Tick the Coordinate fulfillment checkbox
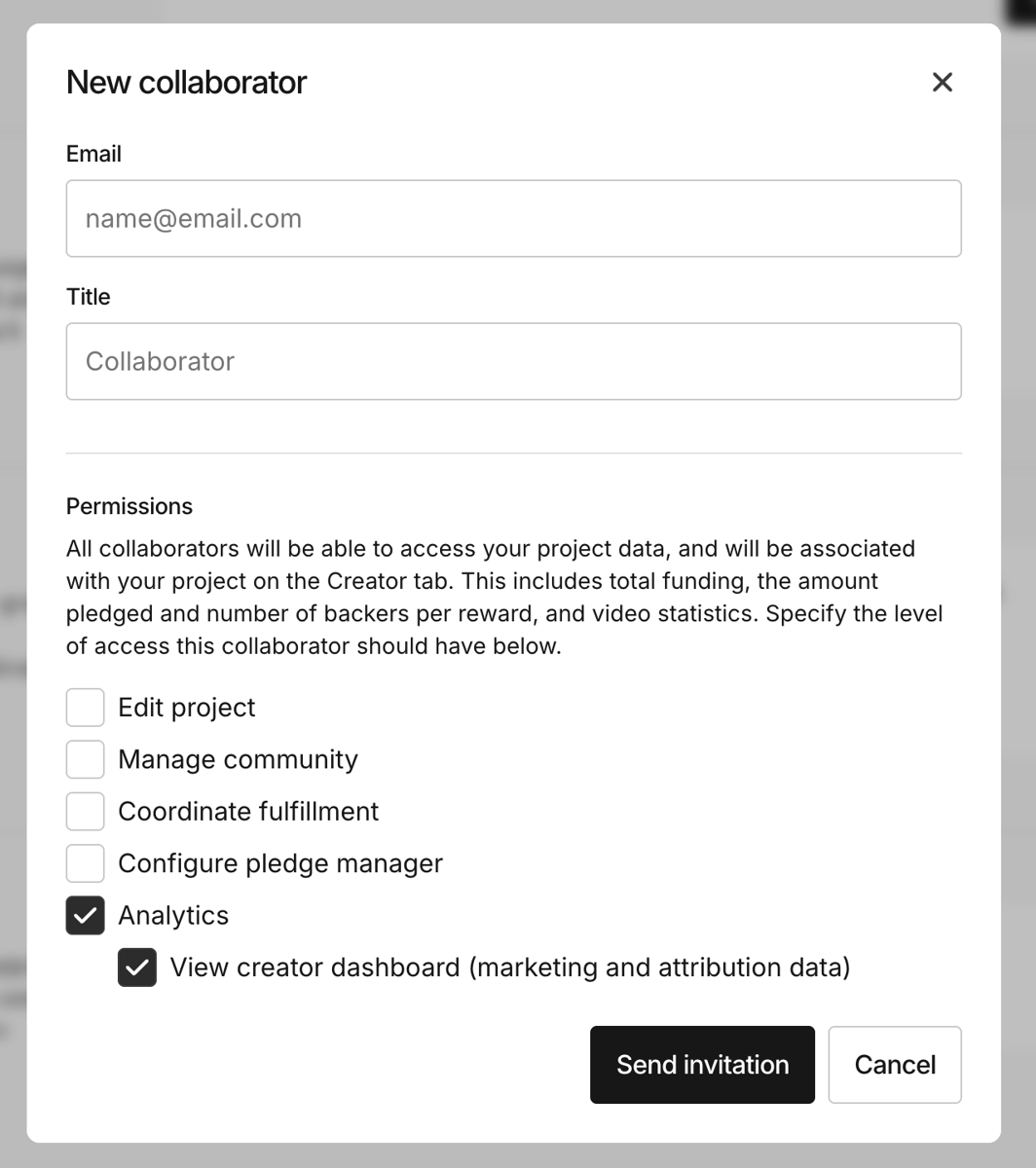The width and height of the screenshot is (1036, 1168). coord(86,812)
